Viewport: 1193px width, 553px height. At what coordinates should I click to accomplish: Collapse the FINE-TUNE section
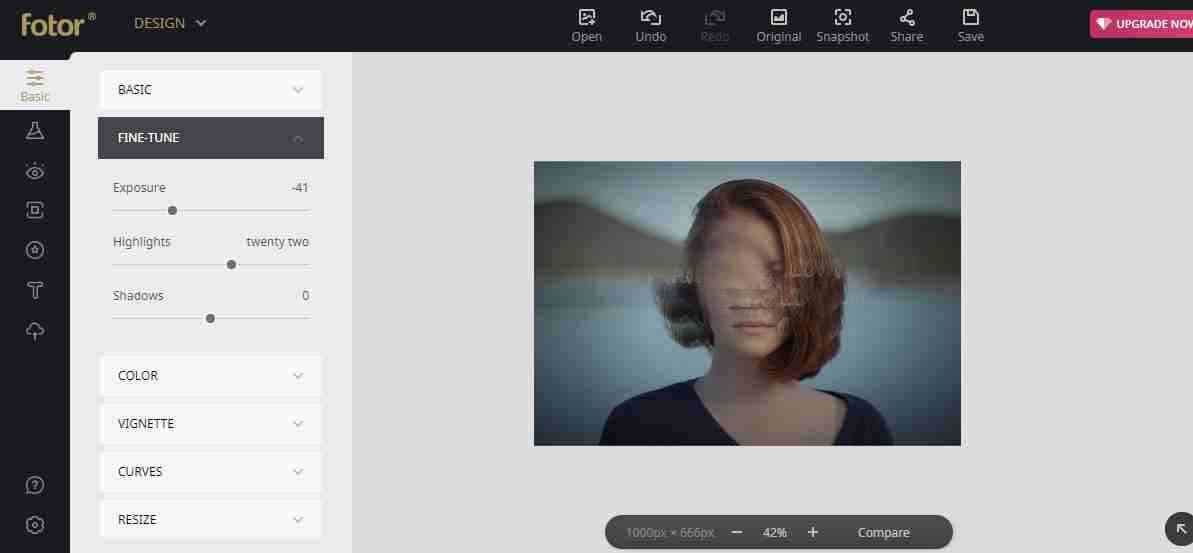click(x=211, y=138)
